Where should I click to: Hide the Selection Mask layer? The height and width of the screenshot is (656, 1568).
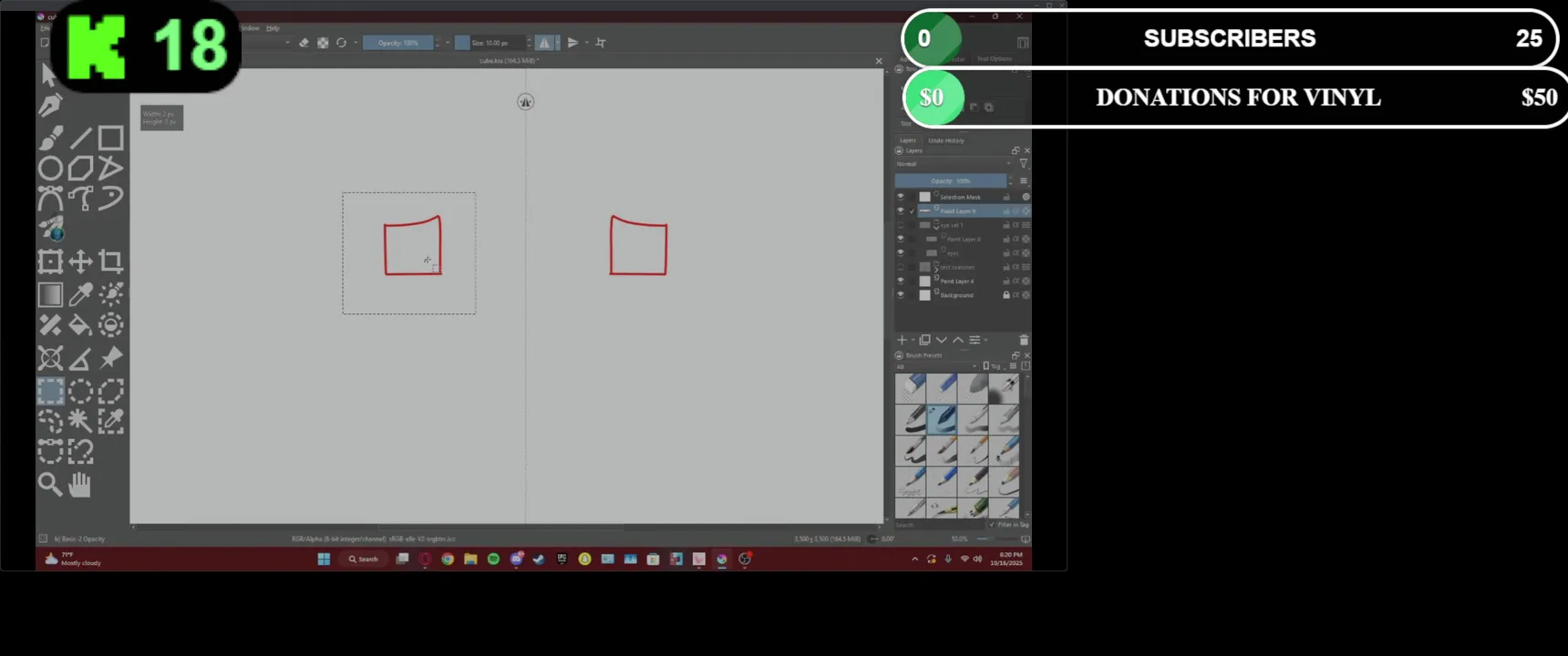coord(901,197)
